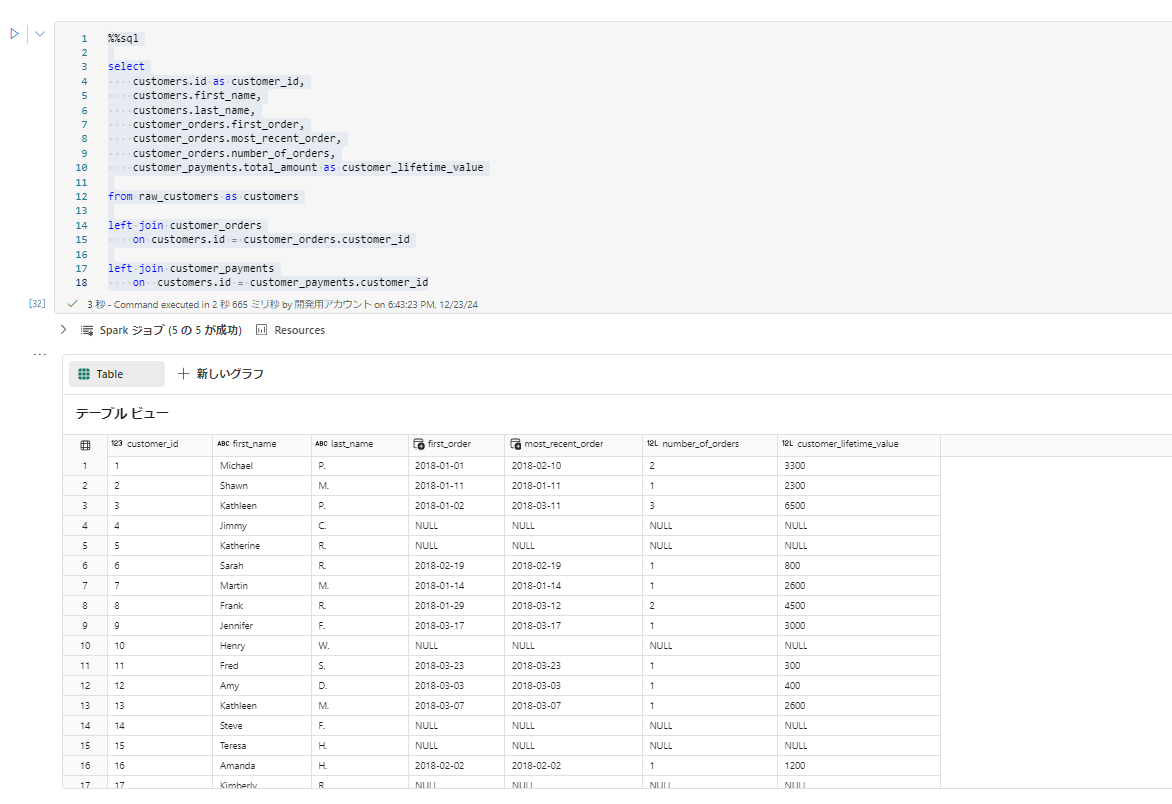Select the cell containing Fred

tap(262, 666)
